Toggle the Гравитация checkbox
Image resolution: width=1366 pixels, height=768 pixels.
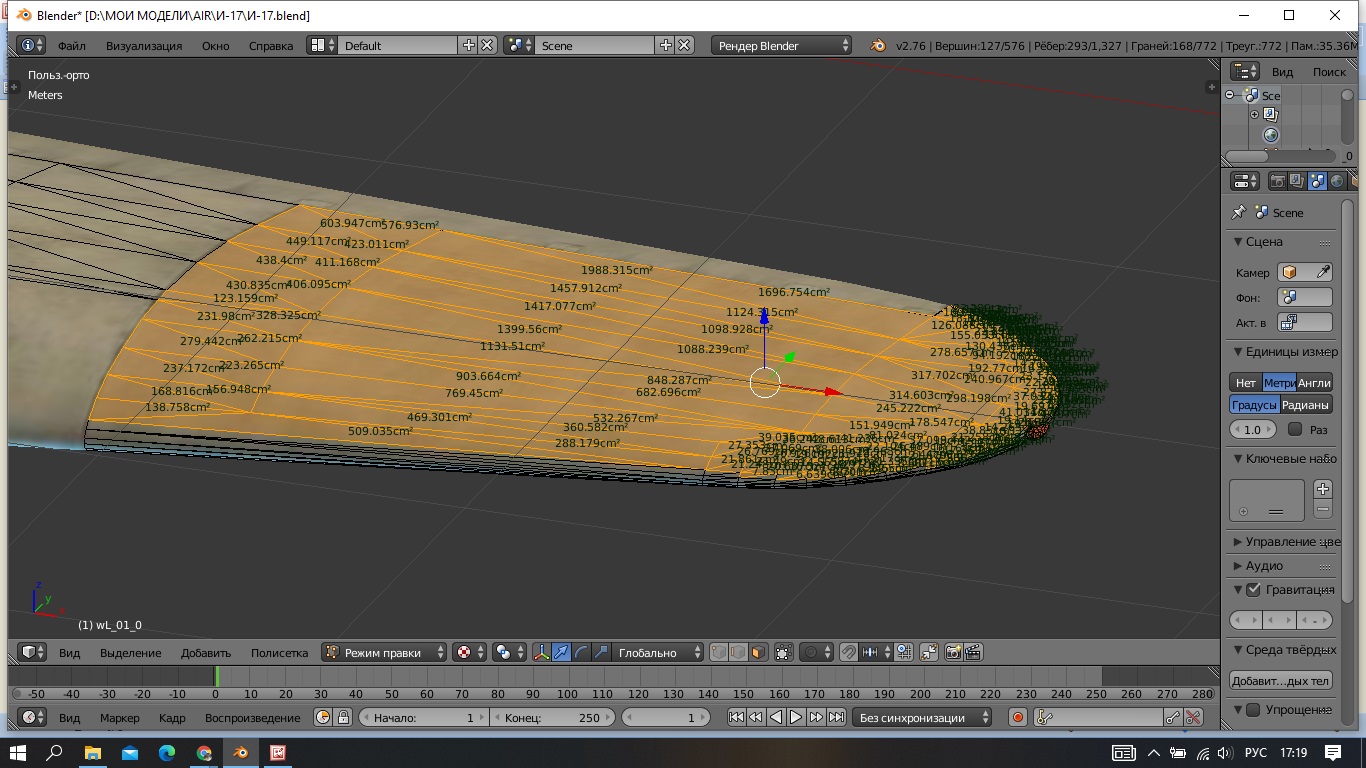coord(1253,590)
